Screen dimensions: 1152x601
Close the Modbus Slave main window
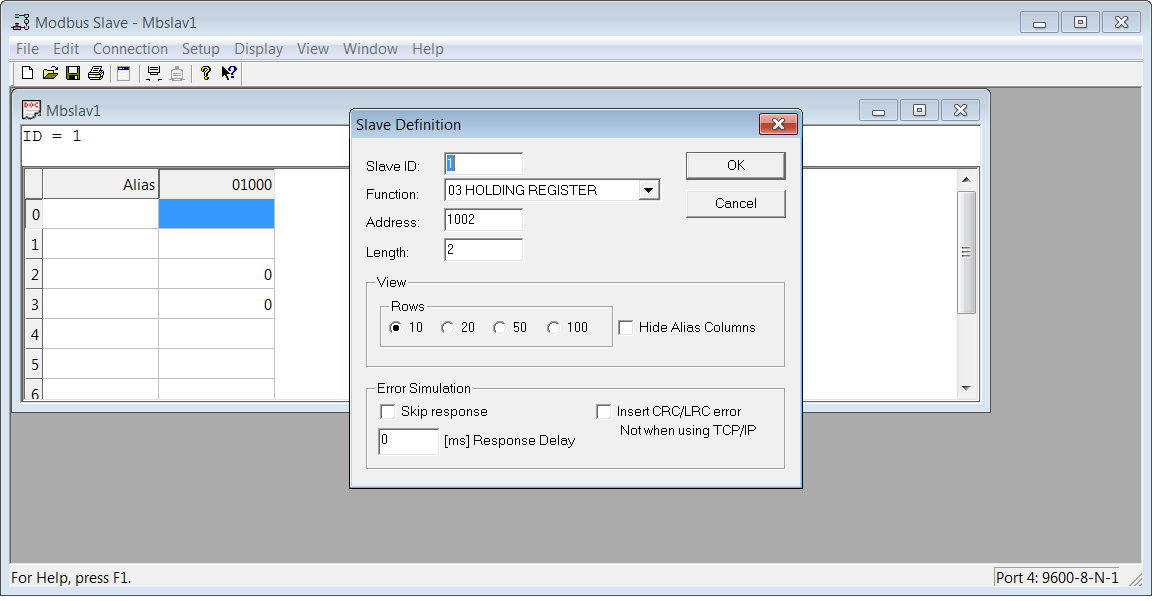(1121, 23)
